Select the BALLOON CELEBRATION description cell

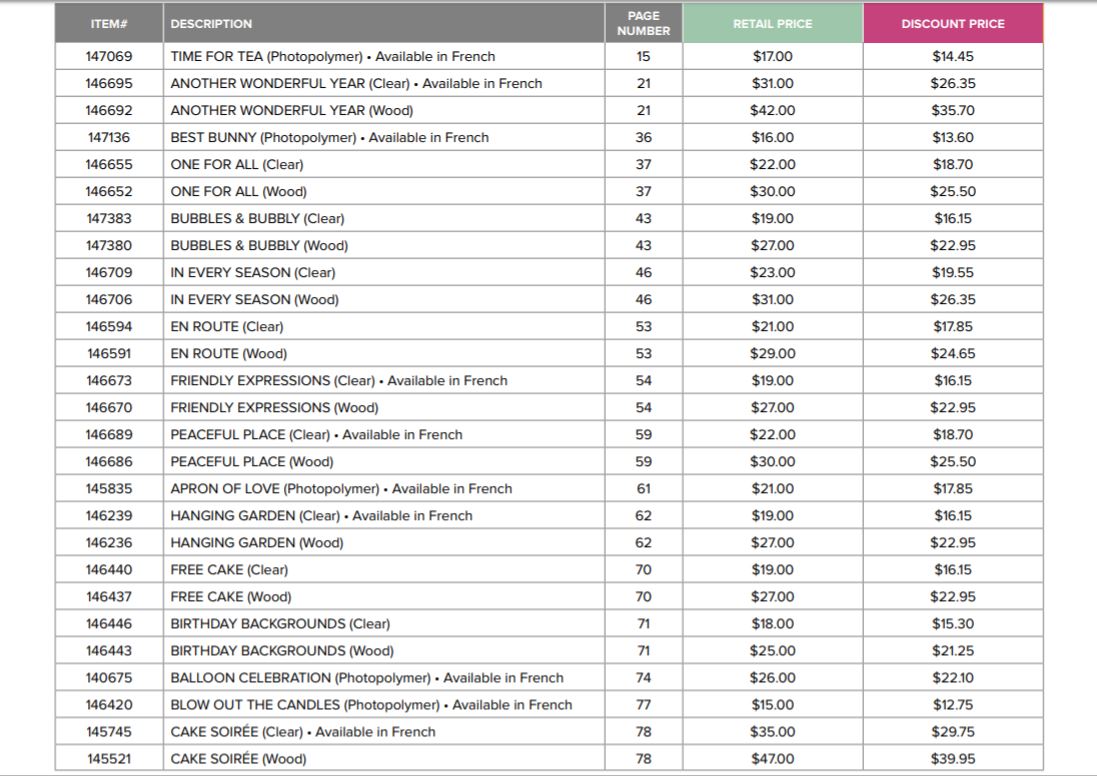367,678
